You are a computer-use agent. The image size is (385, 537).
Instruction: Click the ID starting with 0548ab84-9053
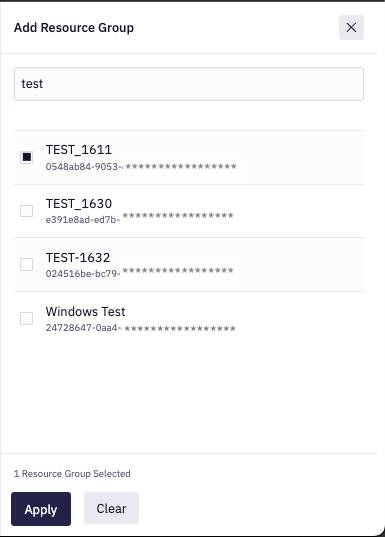[141, 167]
